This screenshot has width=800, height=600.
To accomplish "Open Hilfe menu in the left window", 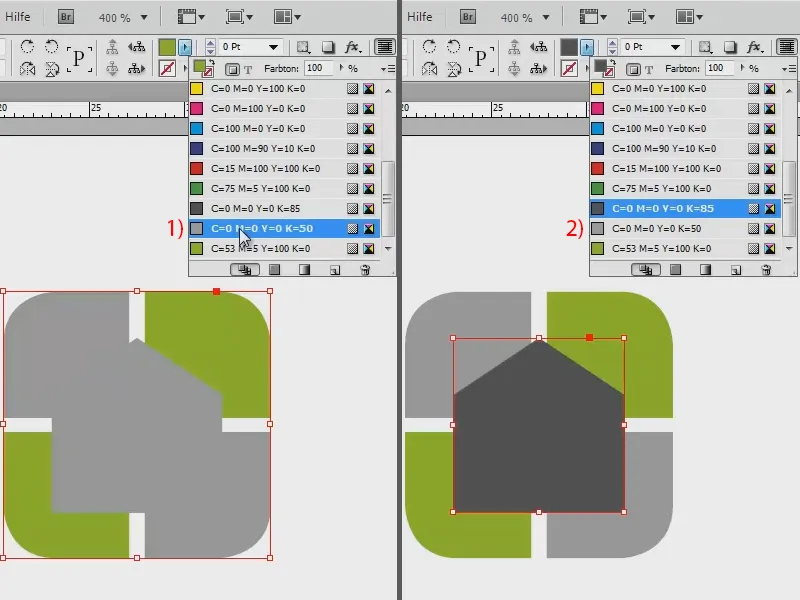I will point(18,17).
